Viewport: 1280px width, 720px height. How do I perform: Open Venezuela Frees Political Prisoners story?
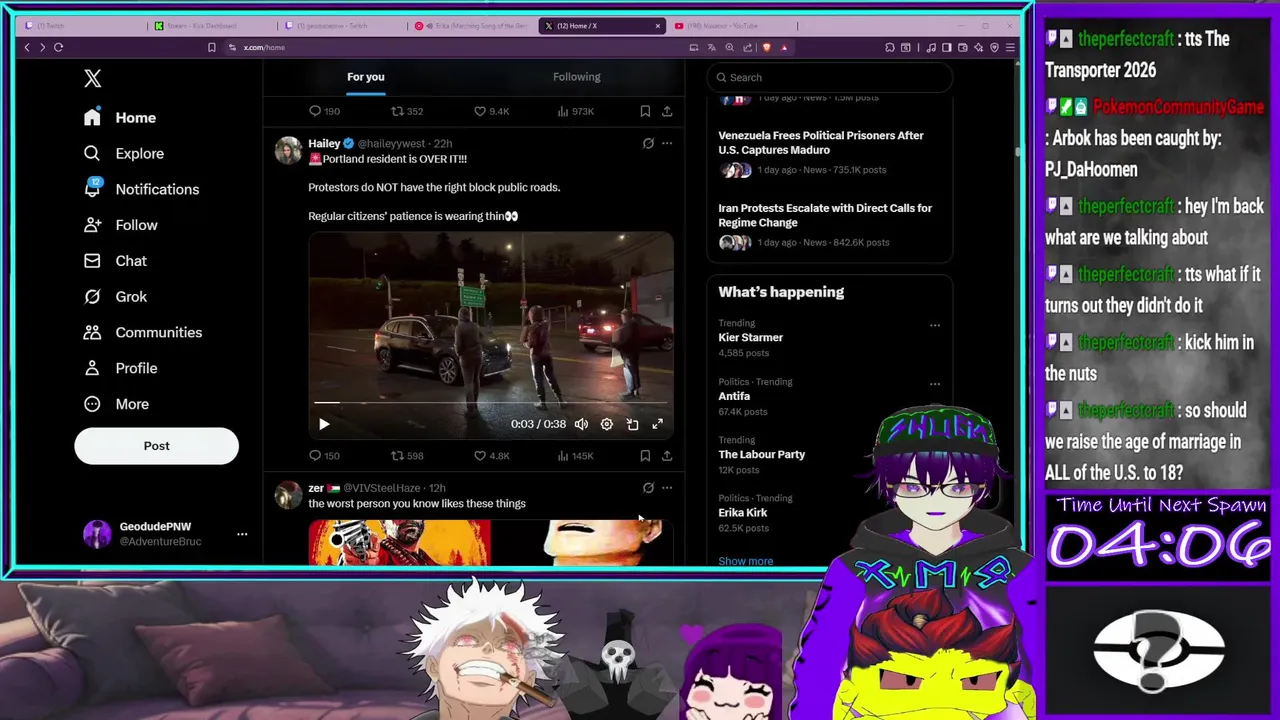(x=821, y=143)
